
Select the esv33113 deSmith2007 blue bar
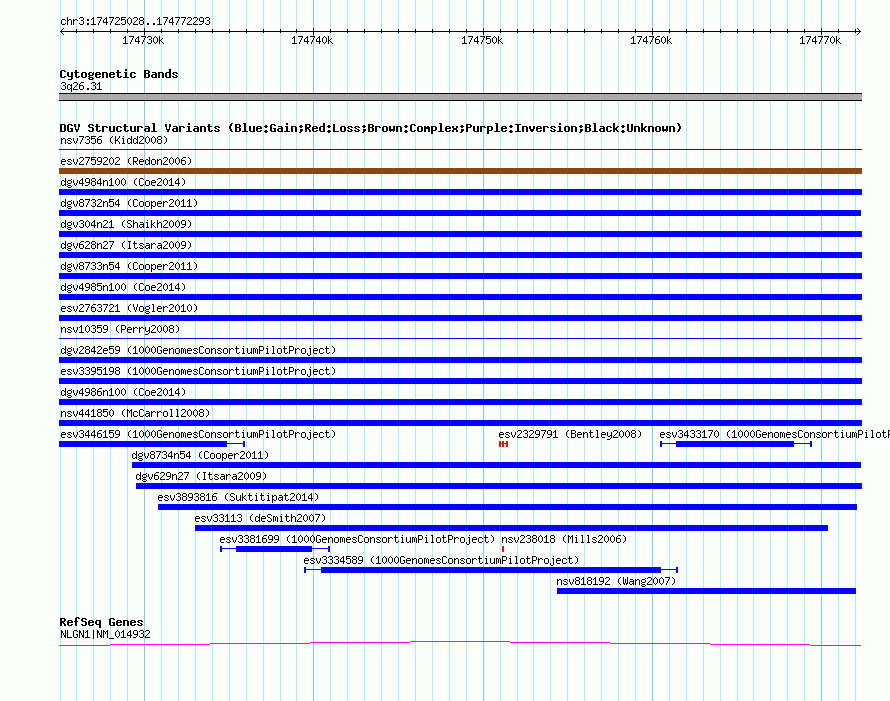(511, 528)
